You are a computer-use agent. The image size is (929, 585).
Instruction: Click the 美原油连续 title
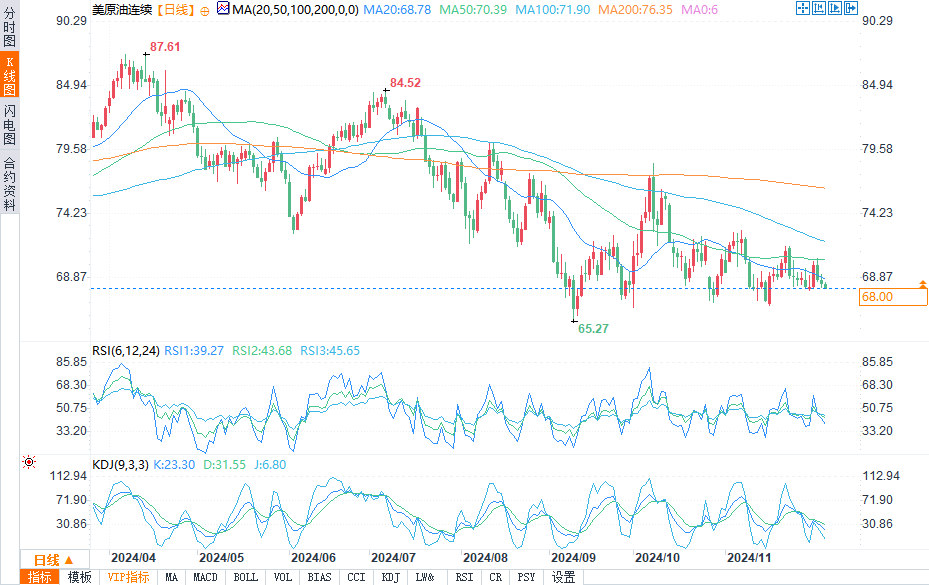tap(123, 9)
